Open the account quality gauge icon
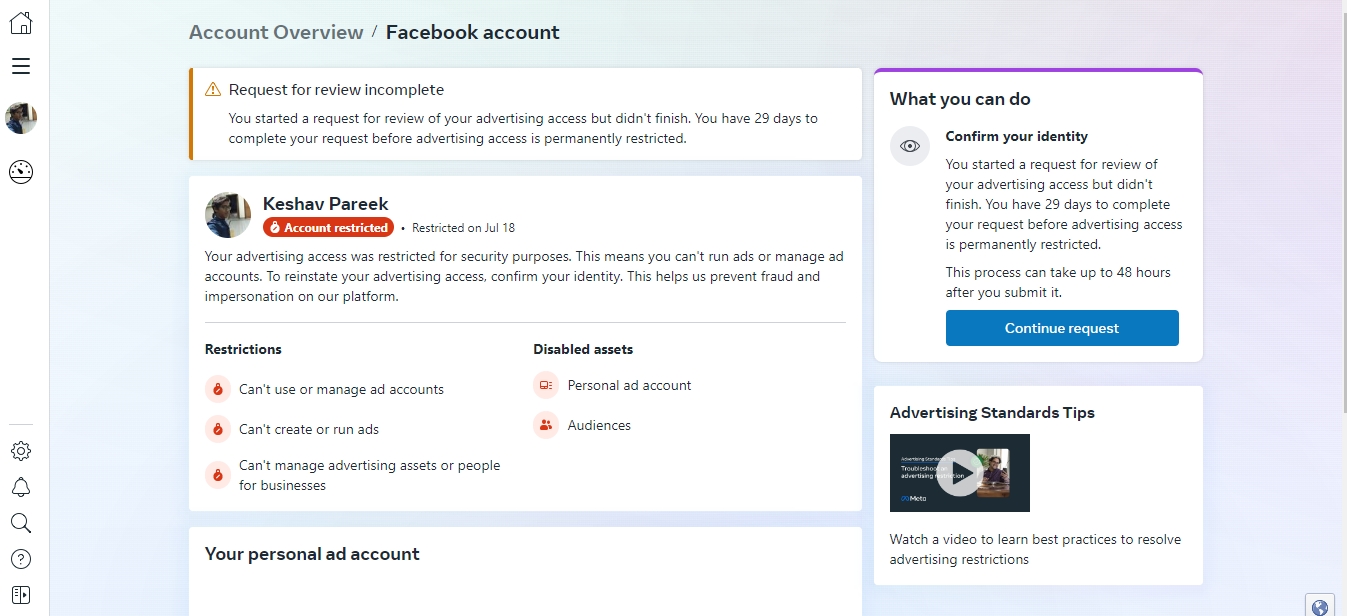The height and width of the screenshot is (616, 1347). coord(21,172)
